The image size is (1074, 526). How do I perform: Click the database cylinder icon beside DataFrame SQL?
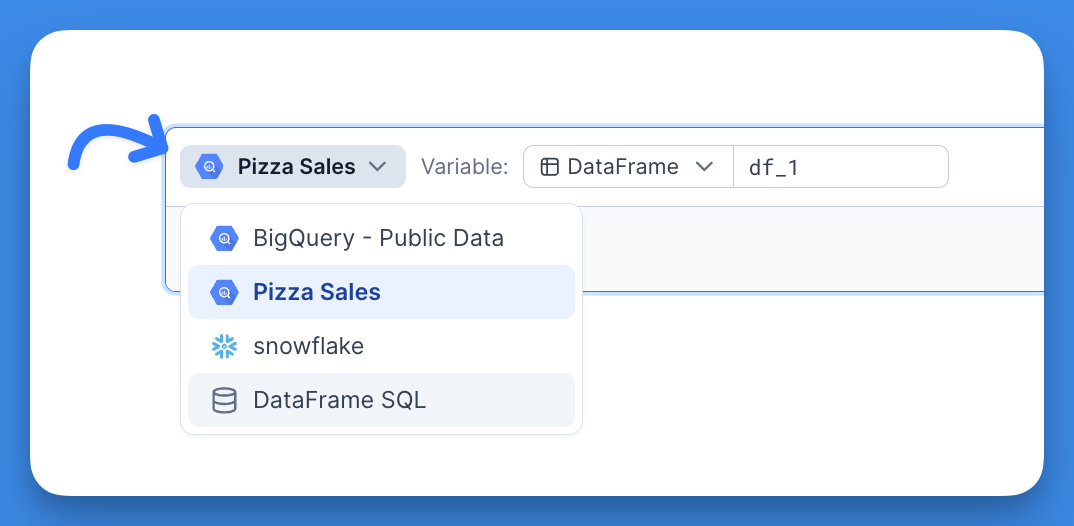click(x=224, y=400)
